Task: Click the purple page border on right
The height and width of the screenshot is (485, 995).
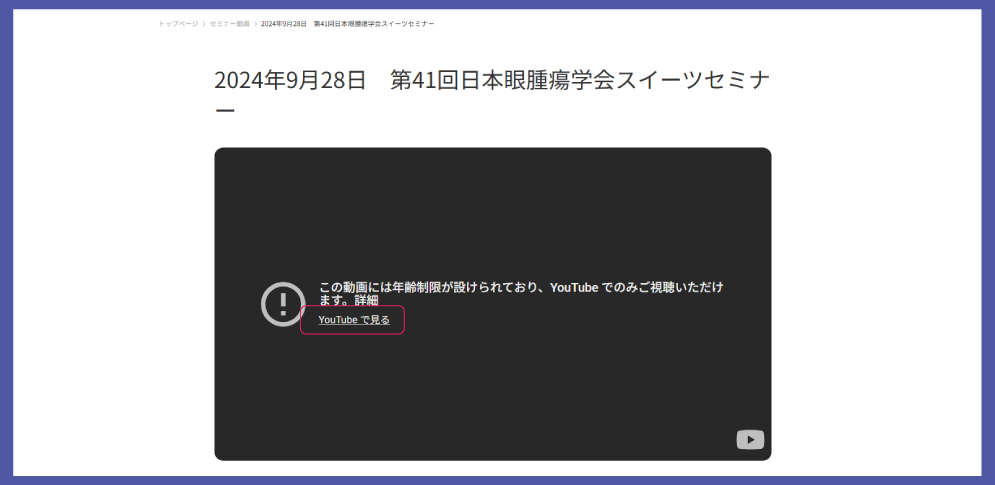Action: coord(988,242)
